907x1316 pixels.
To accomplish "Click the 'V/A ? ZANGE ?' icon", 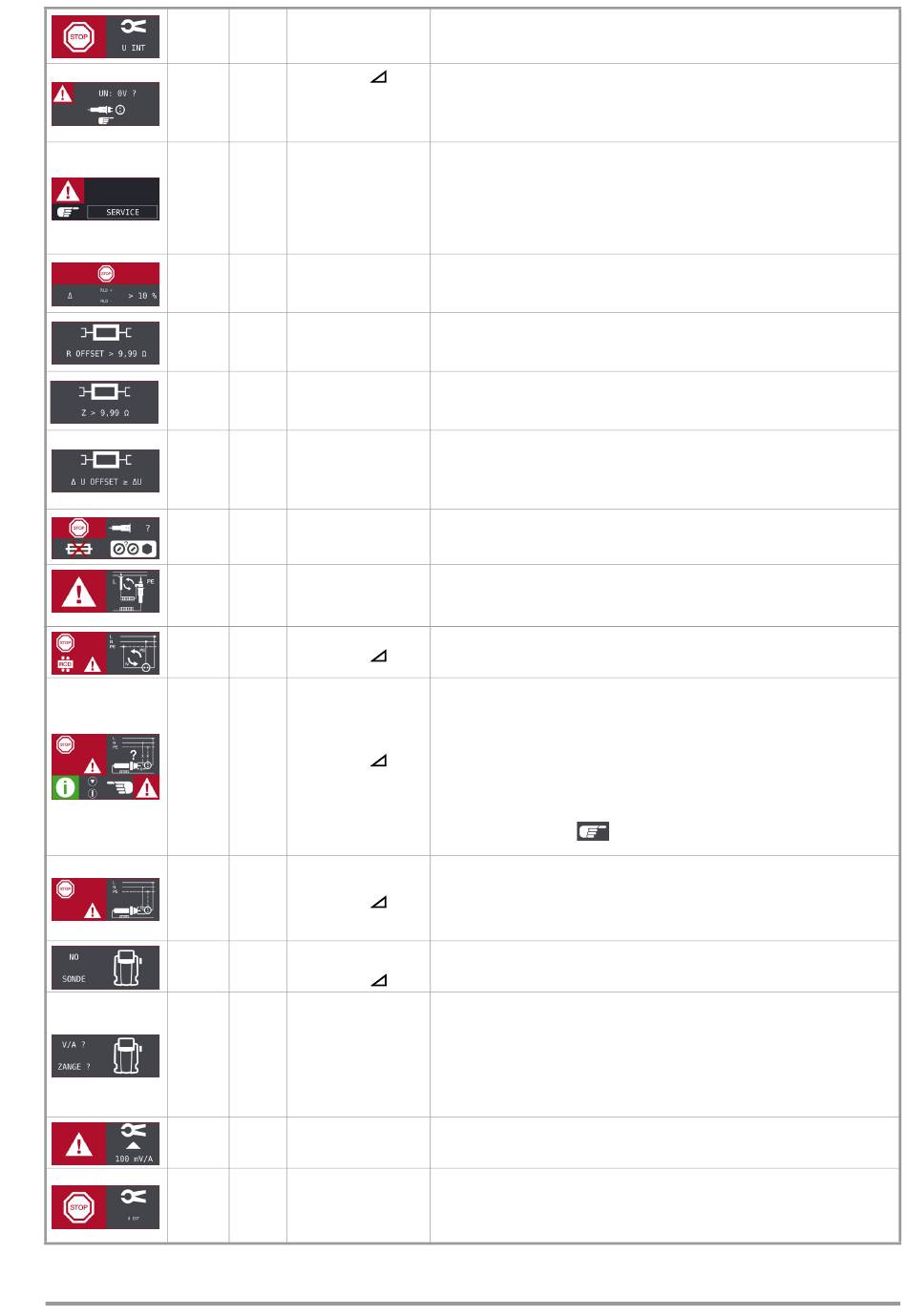I will point(105,1055).
